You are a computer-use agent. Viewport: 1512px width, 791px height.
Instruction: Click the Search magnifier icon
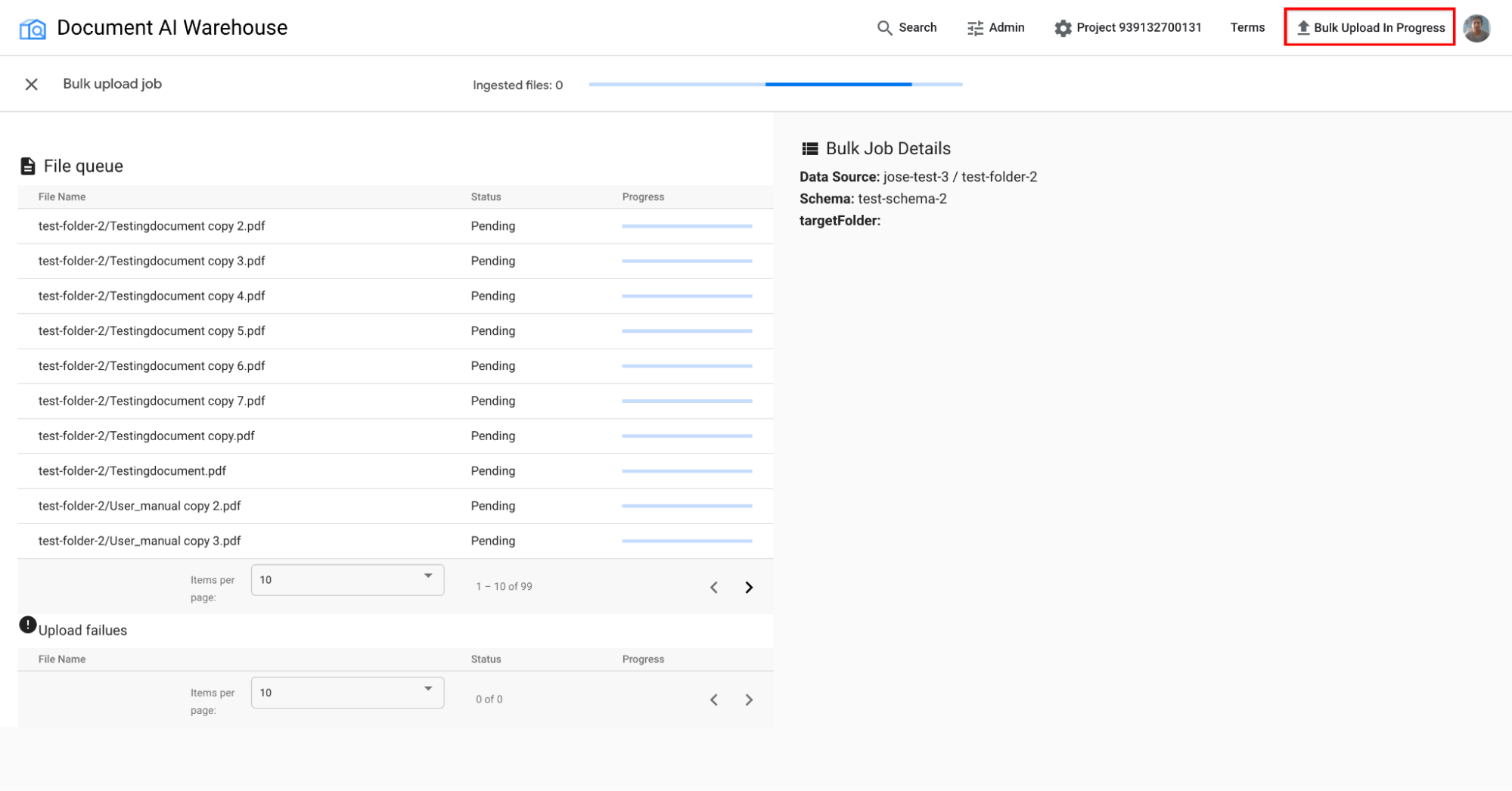pyautogui.click(x=884, y=28)
